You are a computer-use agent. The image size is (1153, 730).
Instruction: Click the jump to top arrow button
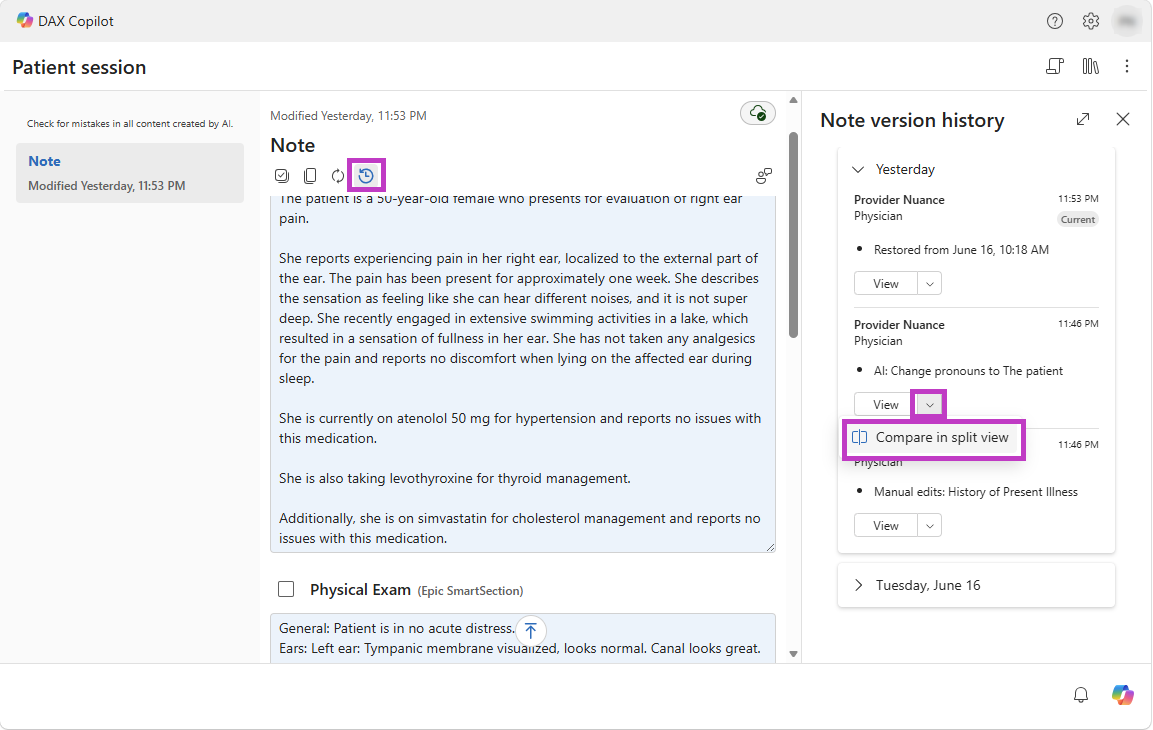(530, 630)
